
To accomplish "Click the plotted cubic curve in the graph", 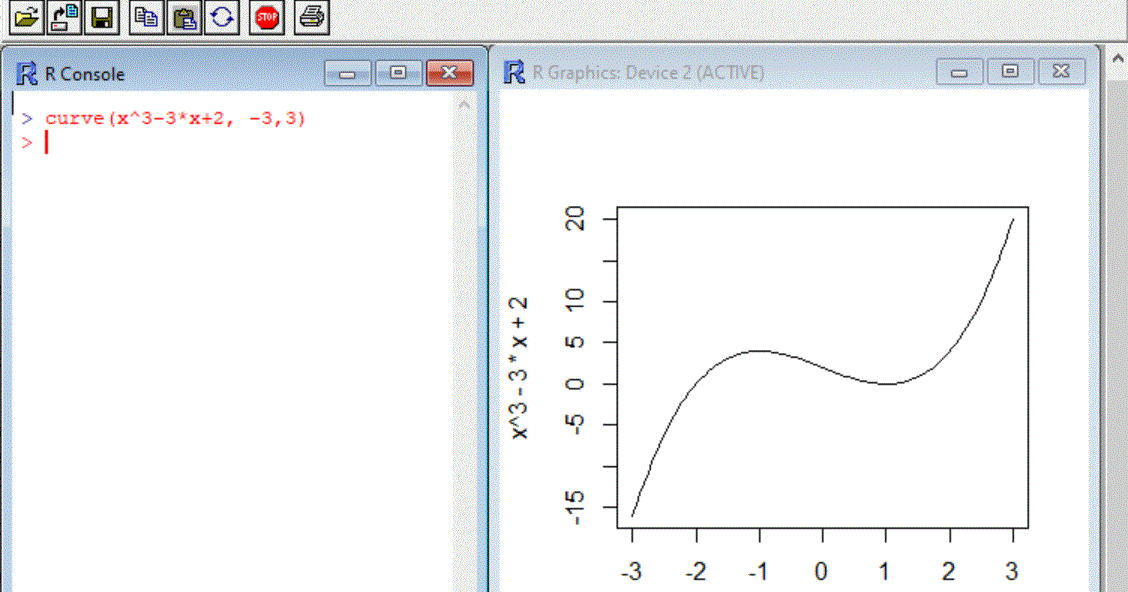I will pos(760,352).
